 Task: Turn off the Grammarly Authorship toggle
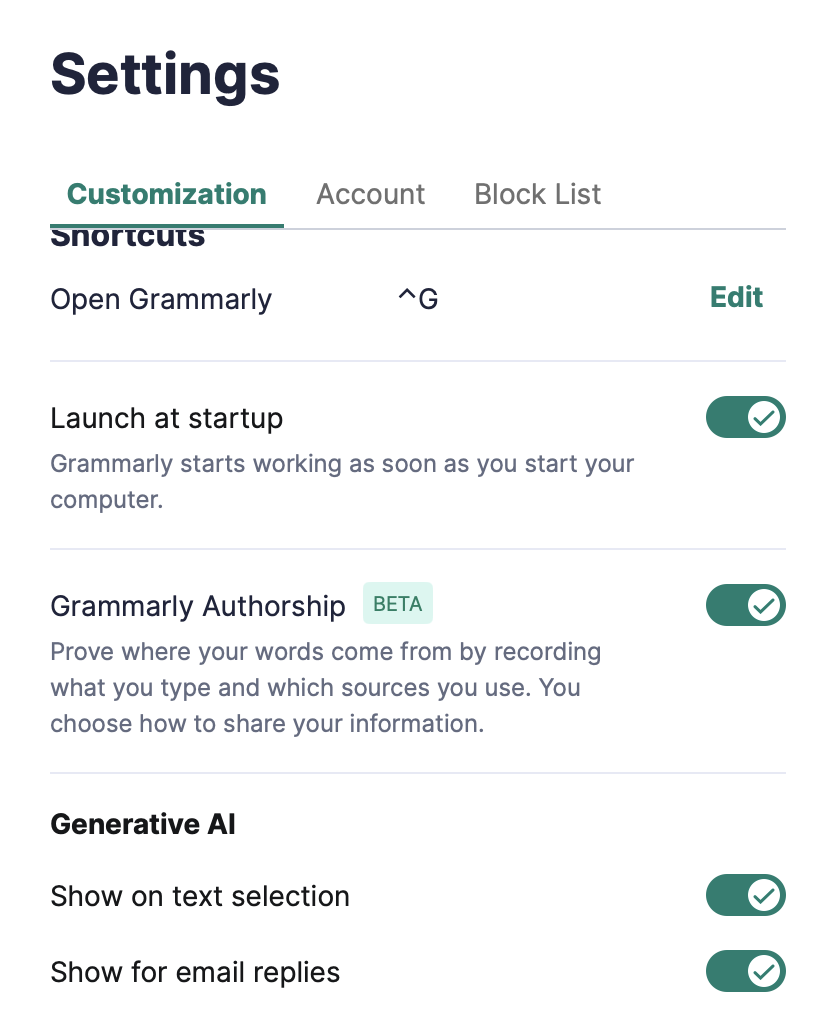745,605
